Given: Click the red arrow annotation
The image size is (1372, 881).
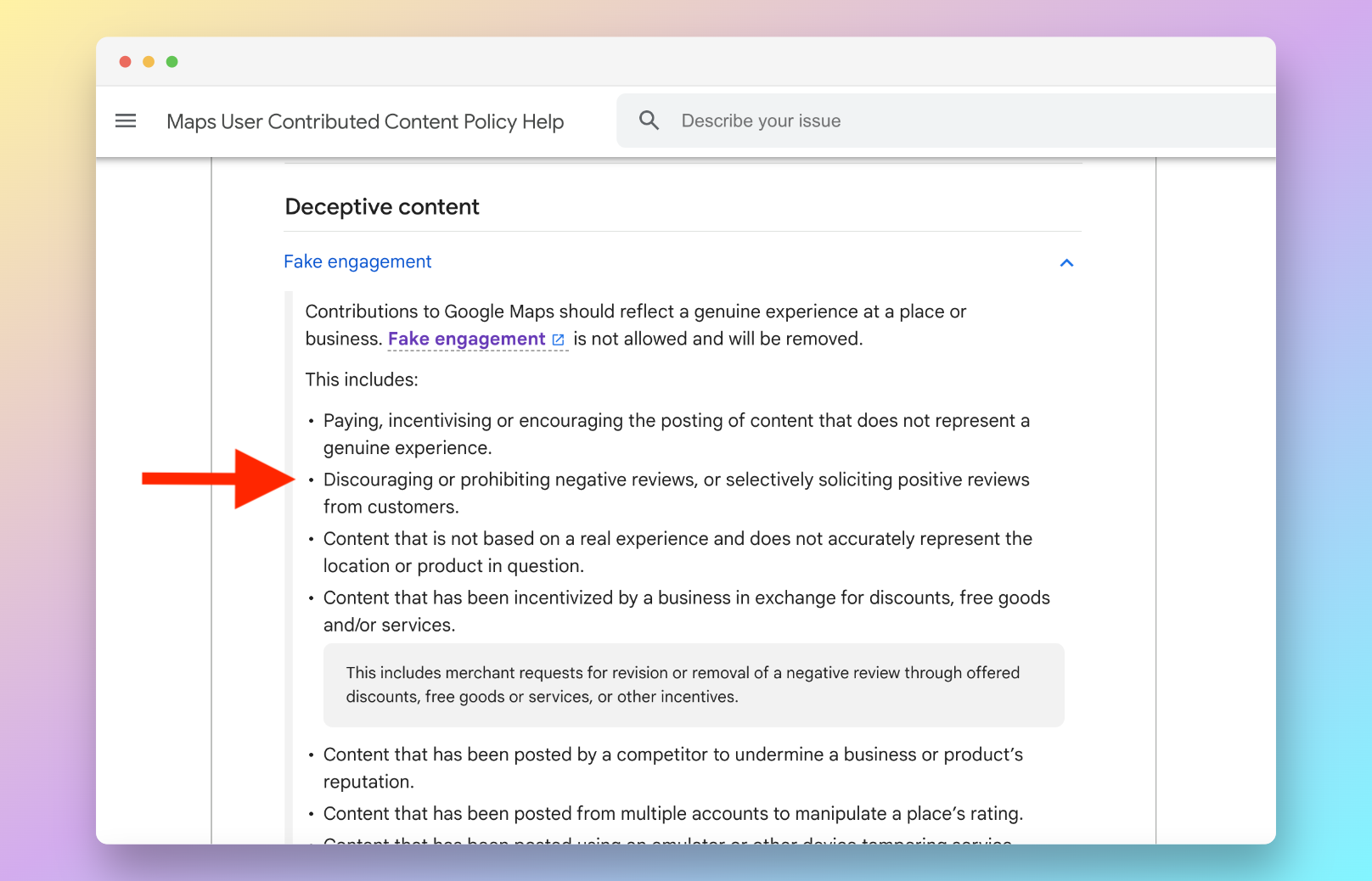Looking at the screenshot, I should tap(219, 479).
